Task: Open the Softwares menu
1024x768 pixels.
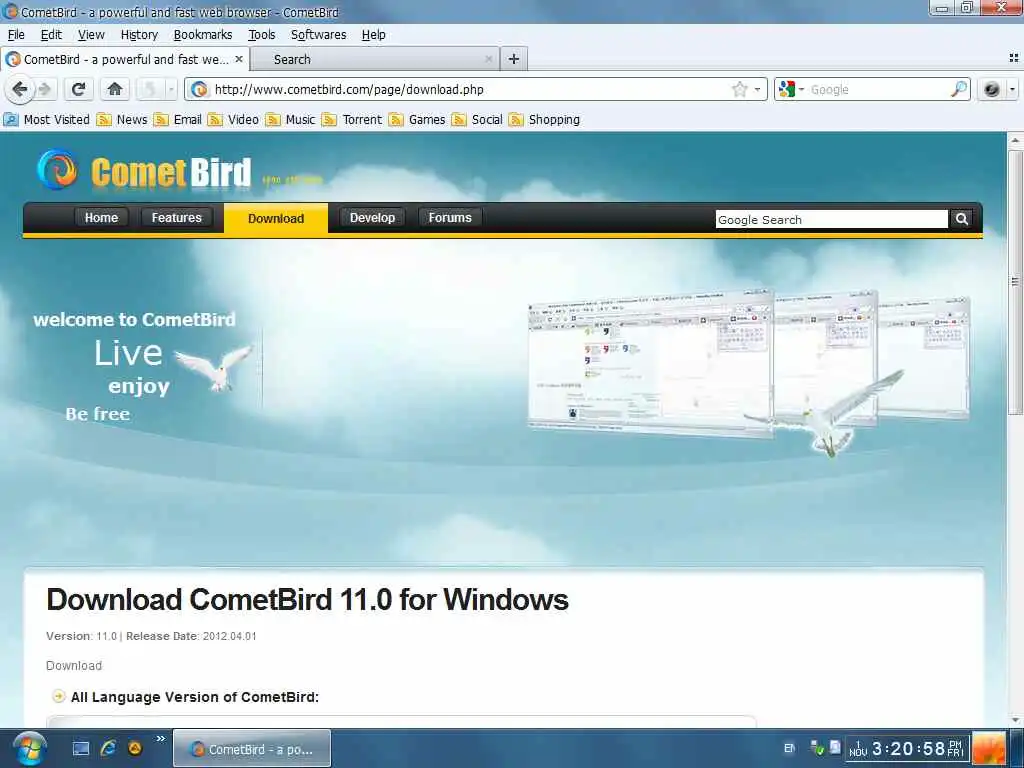Action: click(319, 35)
